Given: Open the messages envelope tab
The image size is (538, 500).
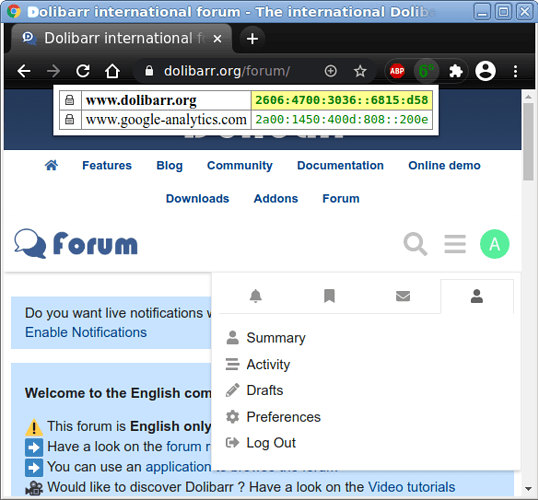Looking at the screenshot, I should (403, 296).
